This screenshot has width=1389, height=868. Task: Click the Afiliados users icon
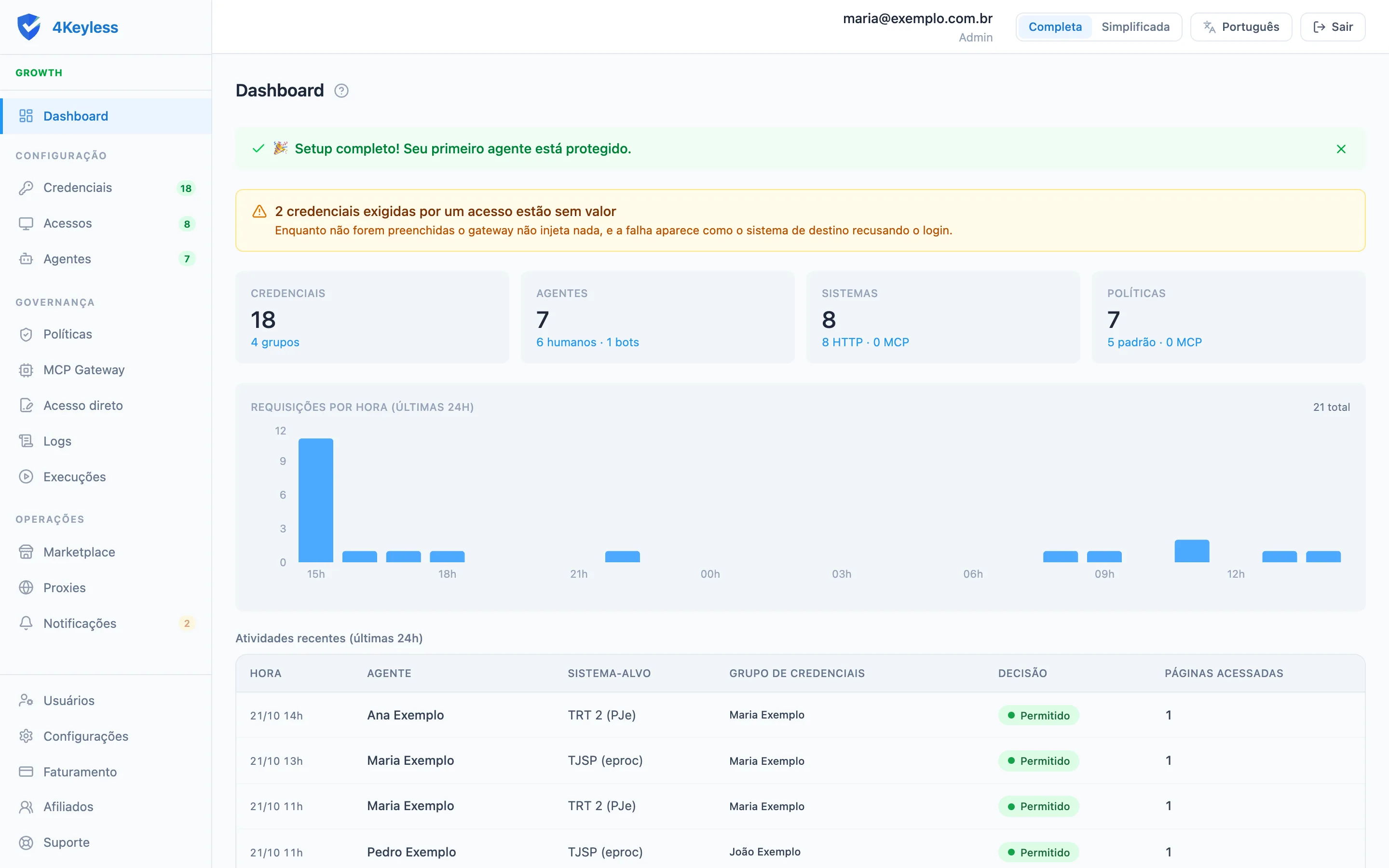tap(26, 807)
